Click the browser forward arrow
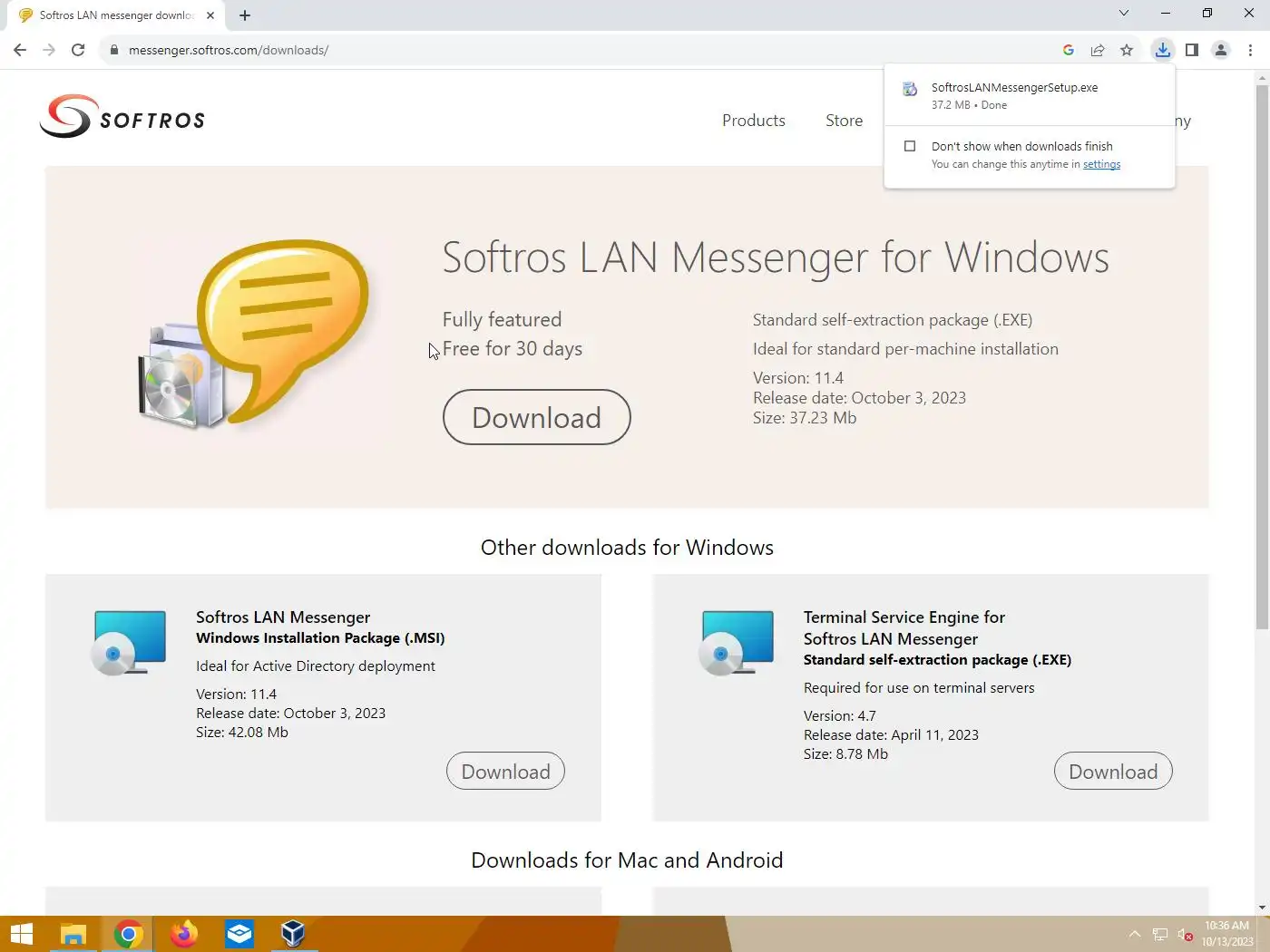 (x=49, y=50)
